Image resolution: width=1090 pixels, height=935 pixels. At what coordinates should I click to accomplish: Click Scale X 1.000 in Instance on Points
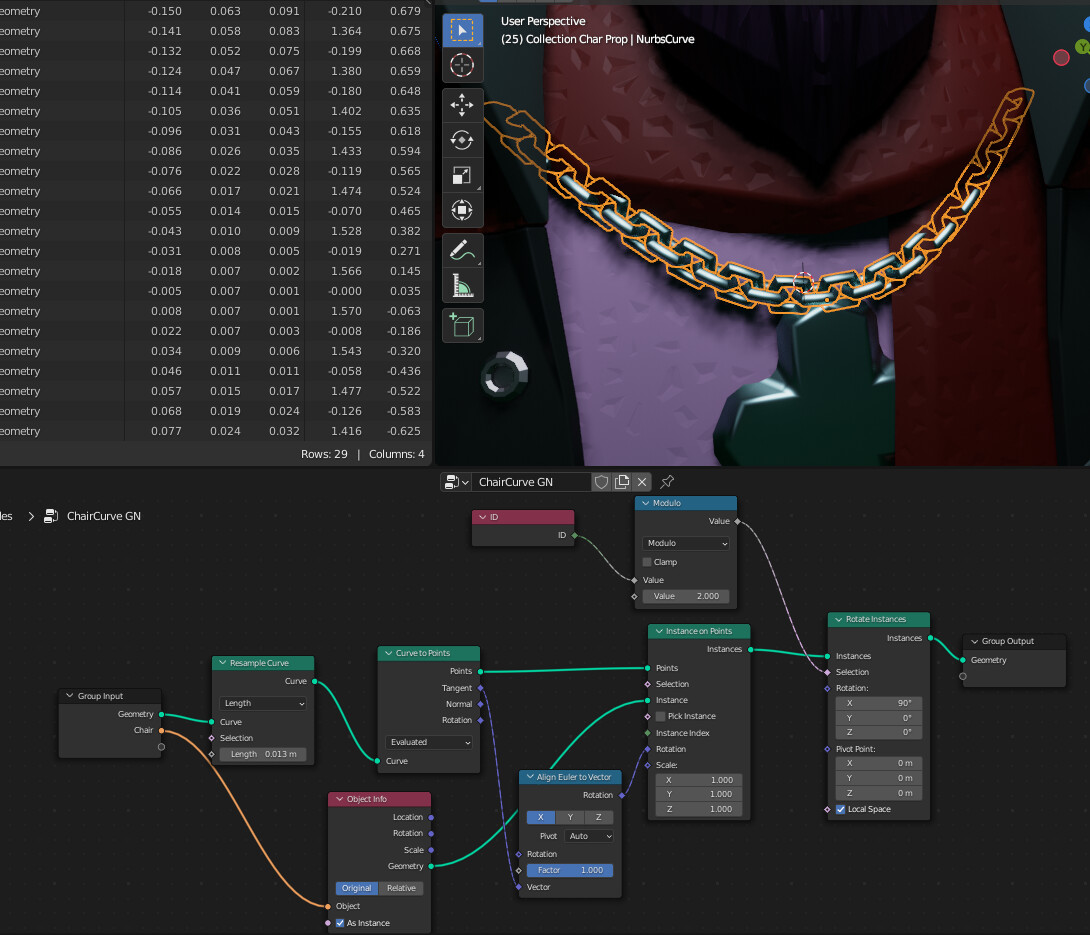coord(699,780)
